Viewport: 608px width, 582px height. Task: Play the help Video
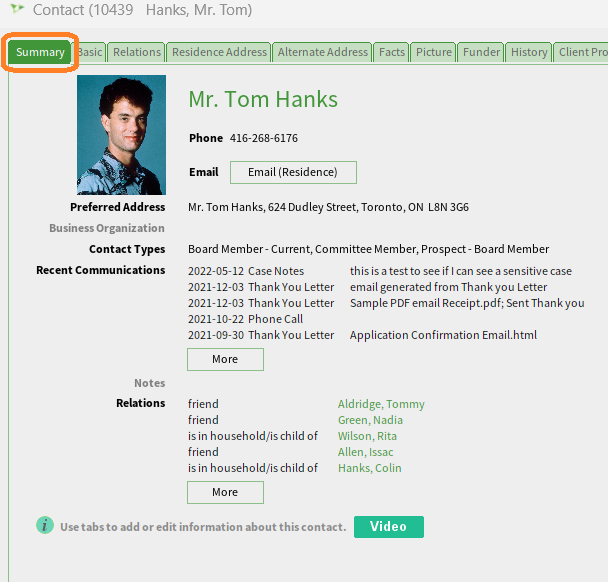pos(389,527)
